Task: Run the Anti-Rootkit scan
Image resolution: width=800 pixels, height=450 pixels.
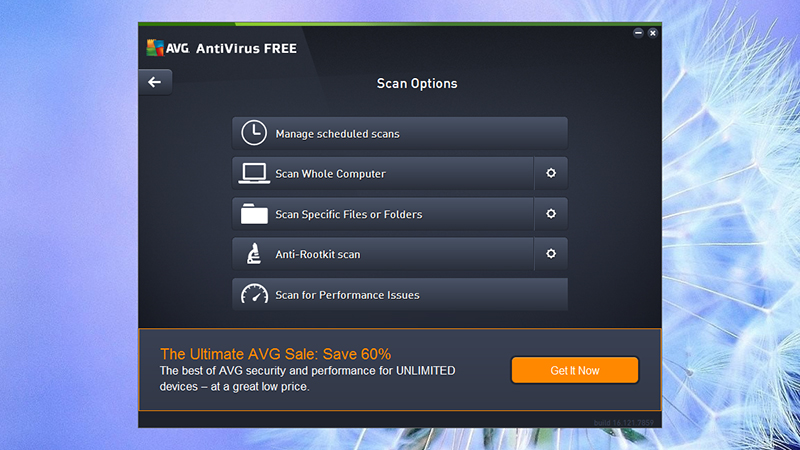Action: [383, 254]
